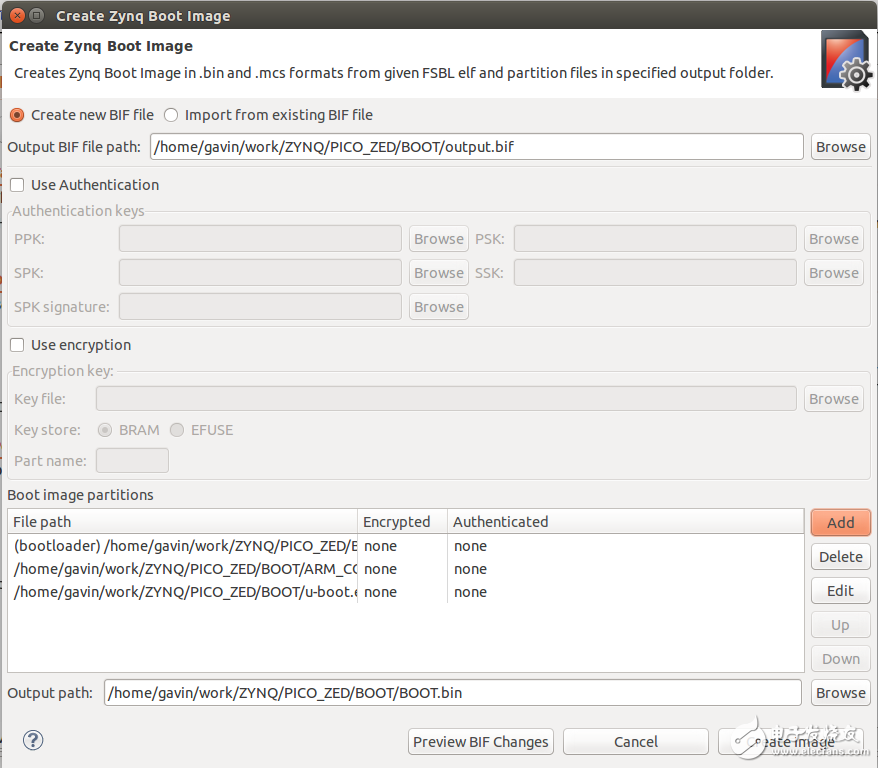
Task: Enable the Use encryption checkbox
Action: [x=17, y=345]
